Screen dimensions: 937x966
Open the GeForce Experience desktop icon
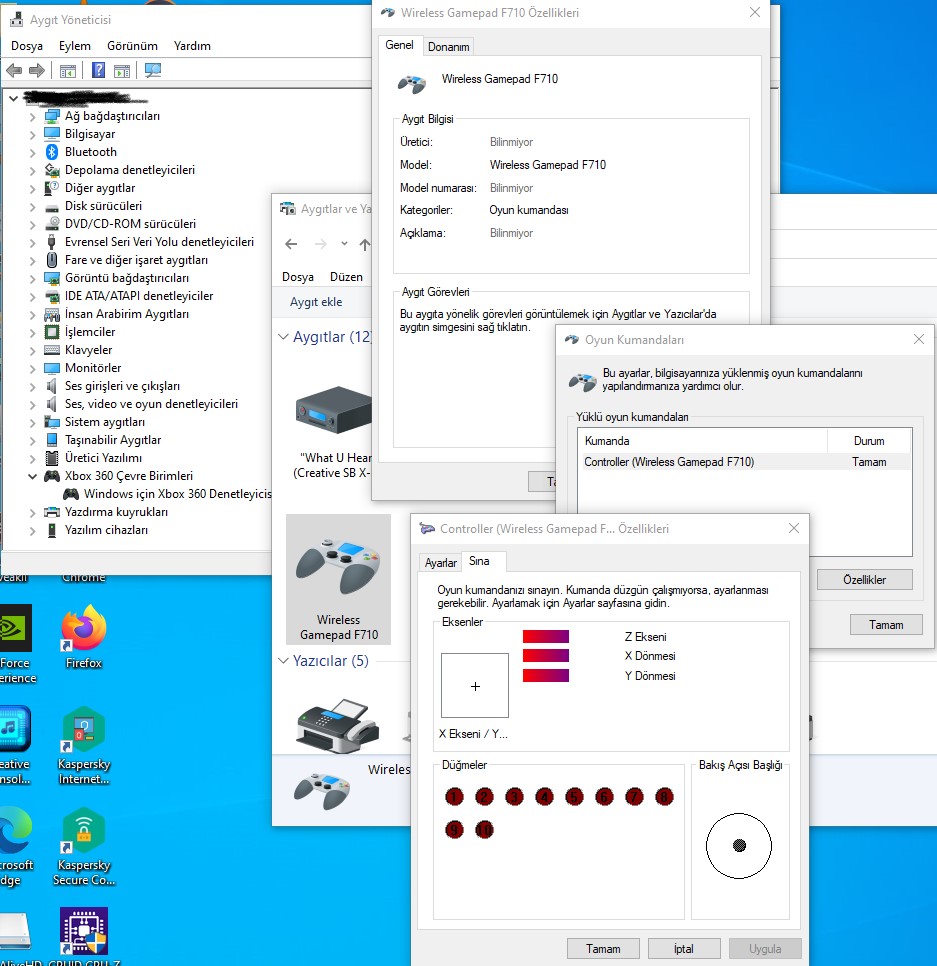16,644
